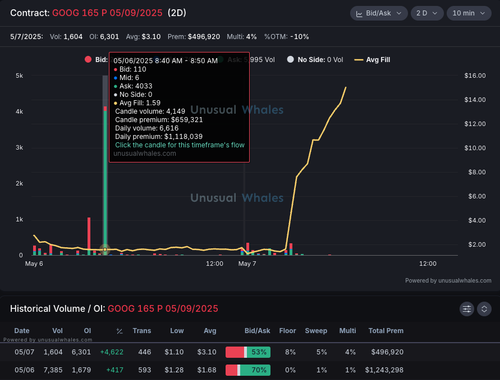The image size is (500, 380).
Task: Open the GOOG 165 P link in Historical Volume
Action: 163,309
